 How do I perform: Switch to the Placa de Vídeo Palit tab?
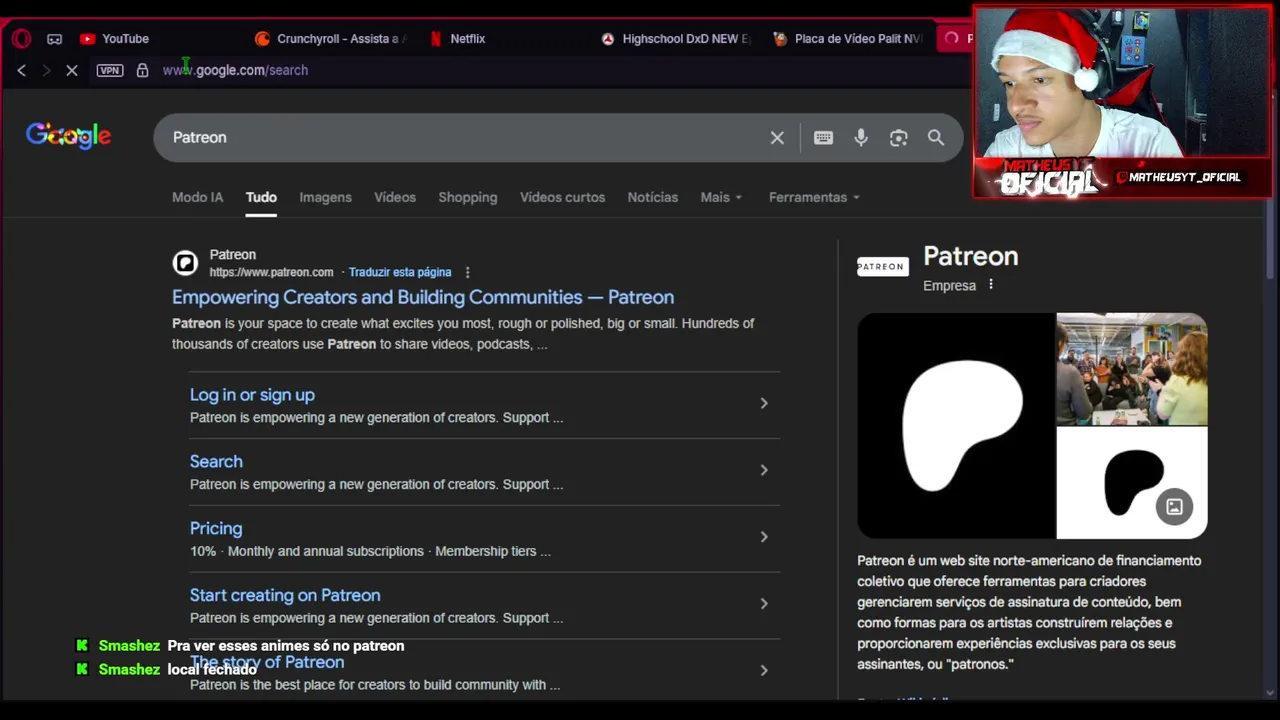pos(849,39)
